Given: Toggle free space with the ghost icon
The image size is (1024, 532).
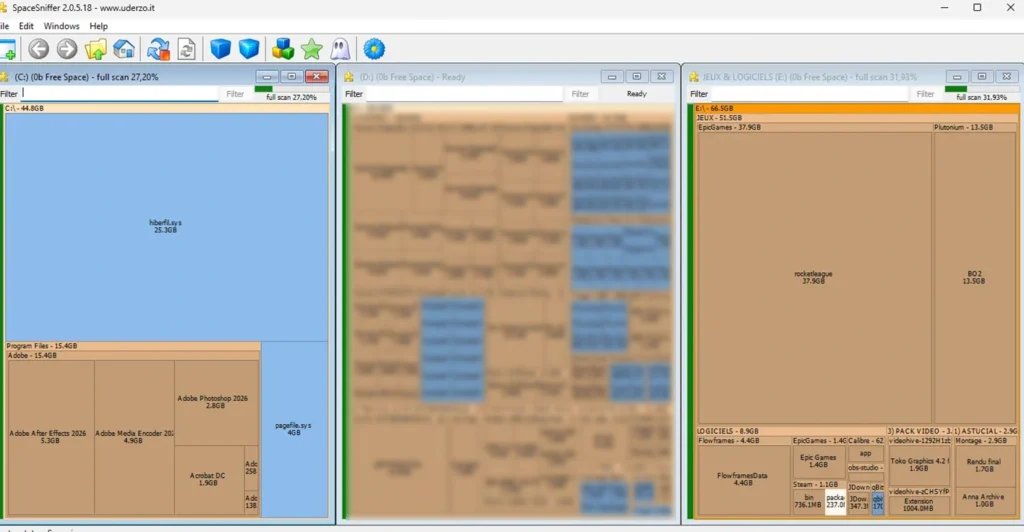Looking at the screenshot, I should coord(341,49).
